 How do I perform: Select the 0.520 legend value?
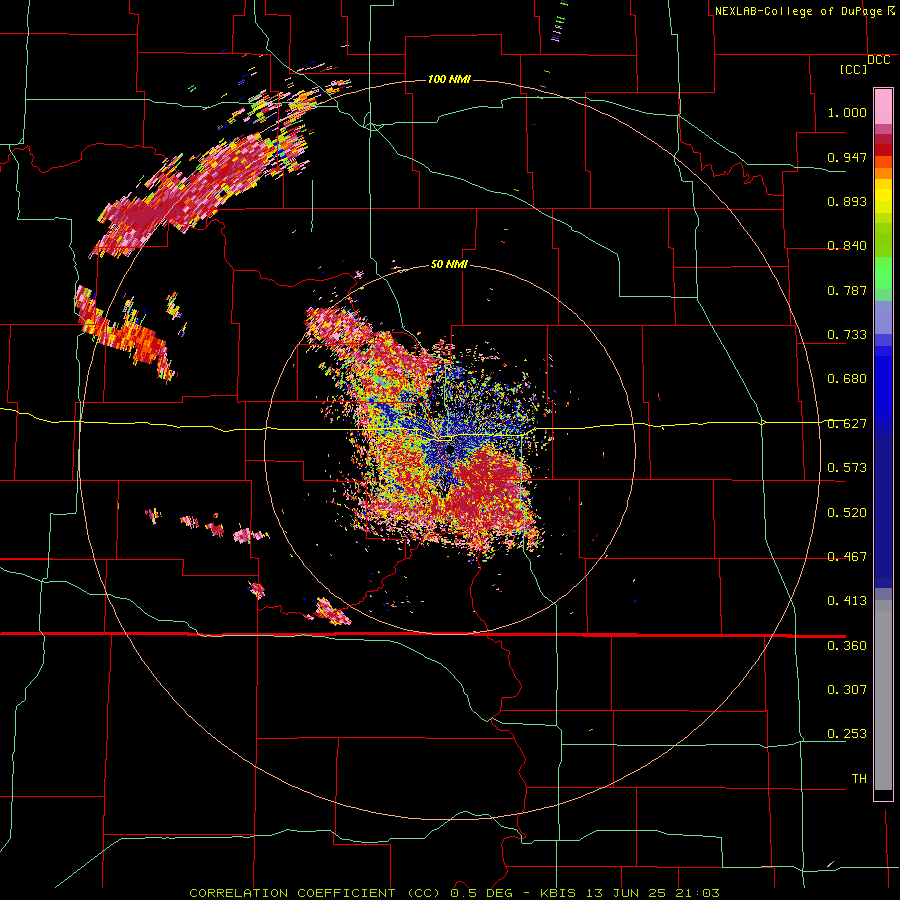click(x=847, y=513)
